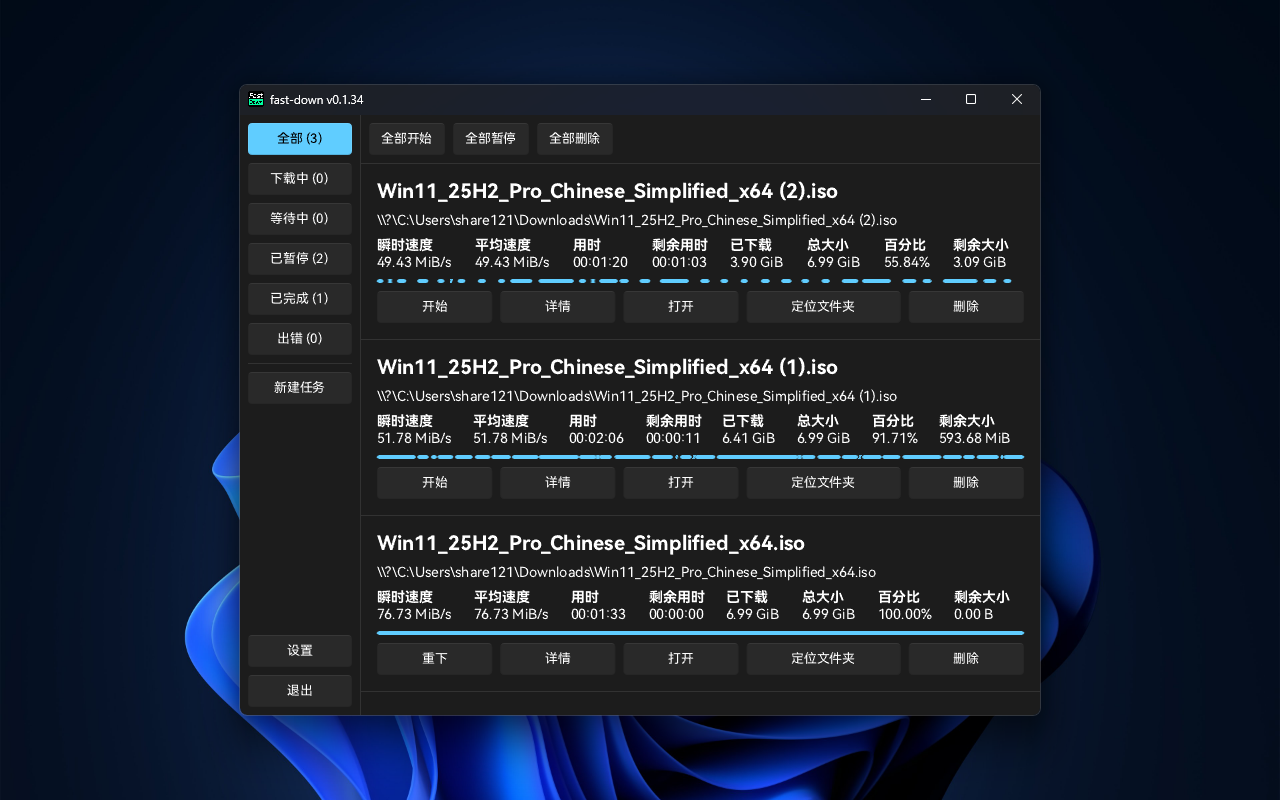1280x800 pixels.
Task: Pause all downloads with 全部暂停
Action: 490,138
